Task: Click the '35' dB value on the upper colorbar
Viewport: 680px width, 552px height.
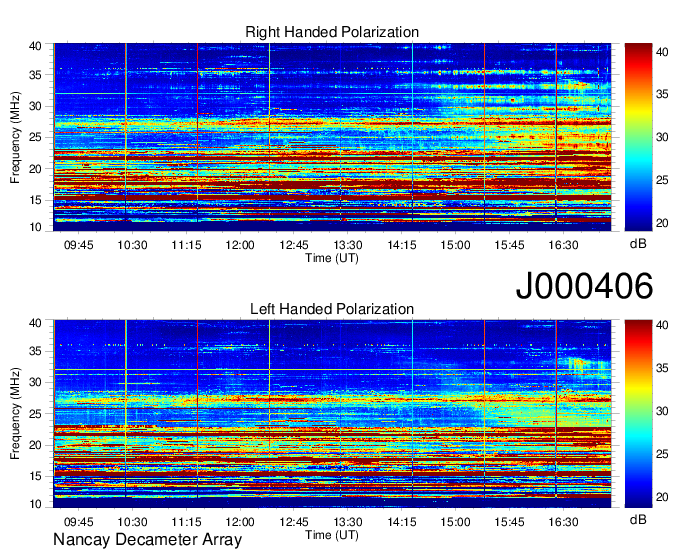Action: click(x=662, y=95)
